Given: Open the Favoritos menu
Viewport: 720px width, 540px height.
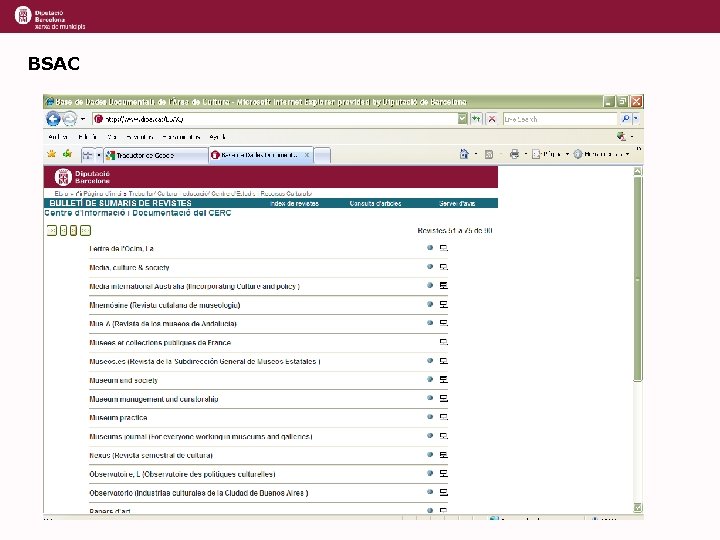Looking at the screenshot, I should pos(140,137).
